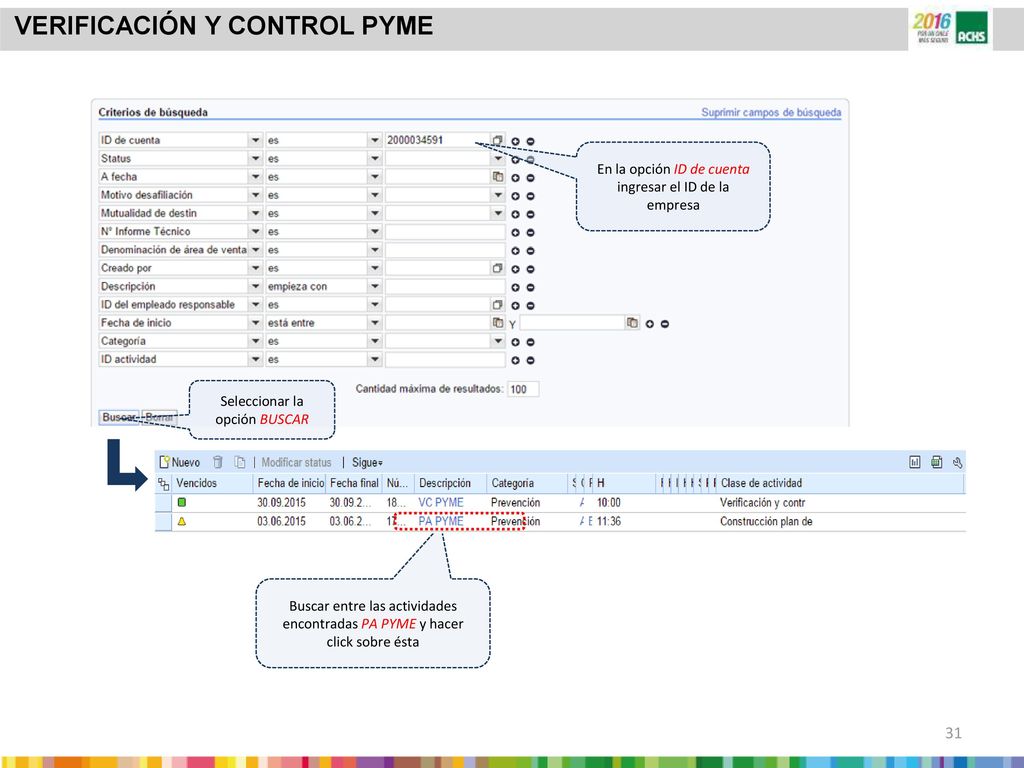Click the 'Construcción plan de' cell
The image size is (1024, 768).
[x=766, y=522]
